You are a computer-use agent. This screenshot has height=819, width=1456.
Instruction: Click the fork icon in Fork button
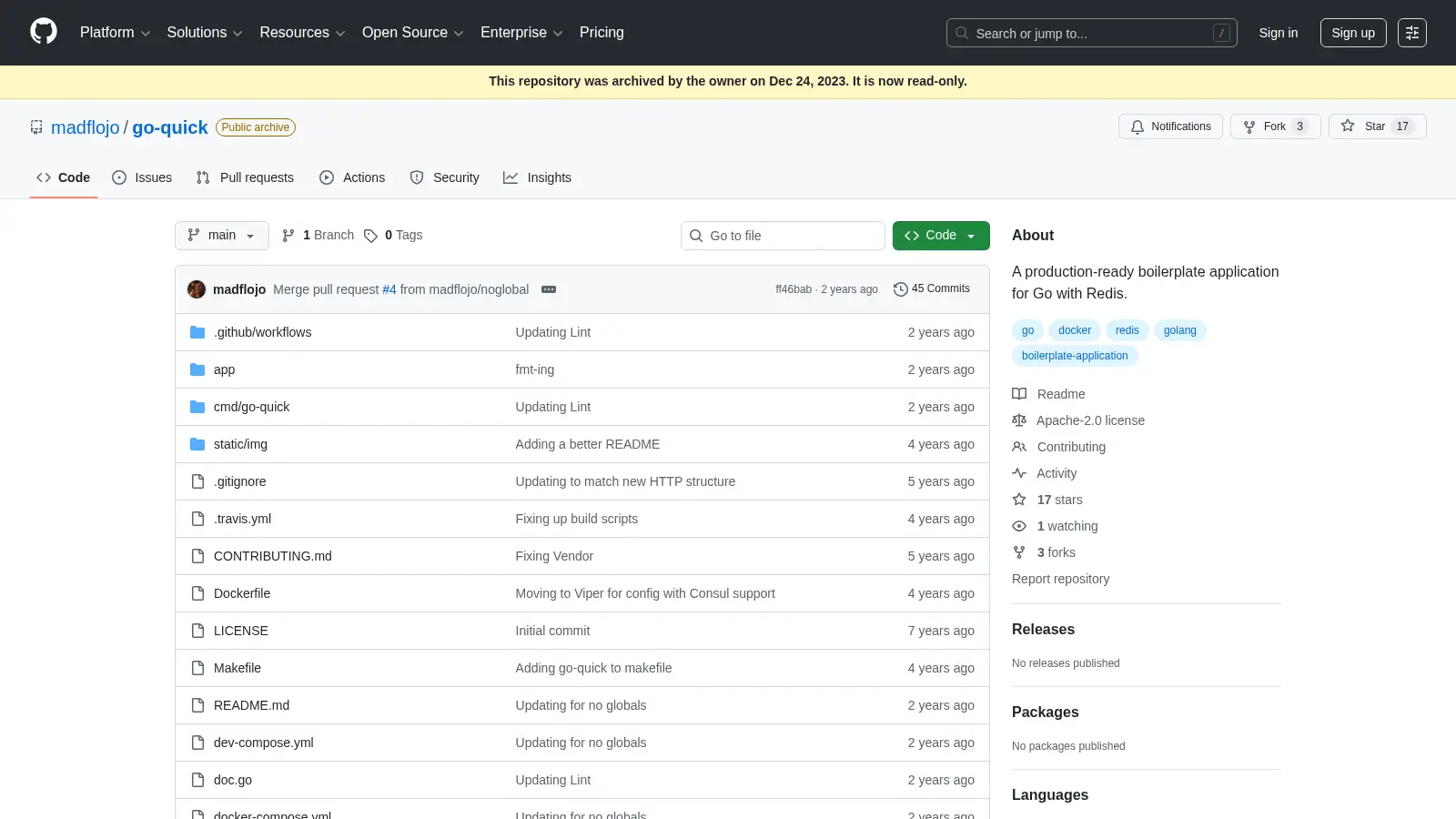(x=1249, y=126)
